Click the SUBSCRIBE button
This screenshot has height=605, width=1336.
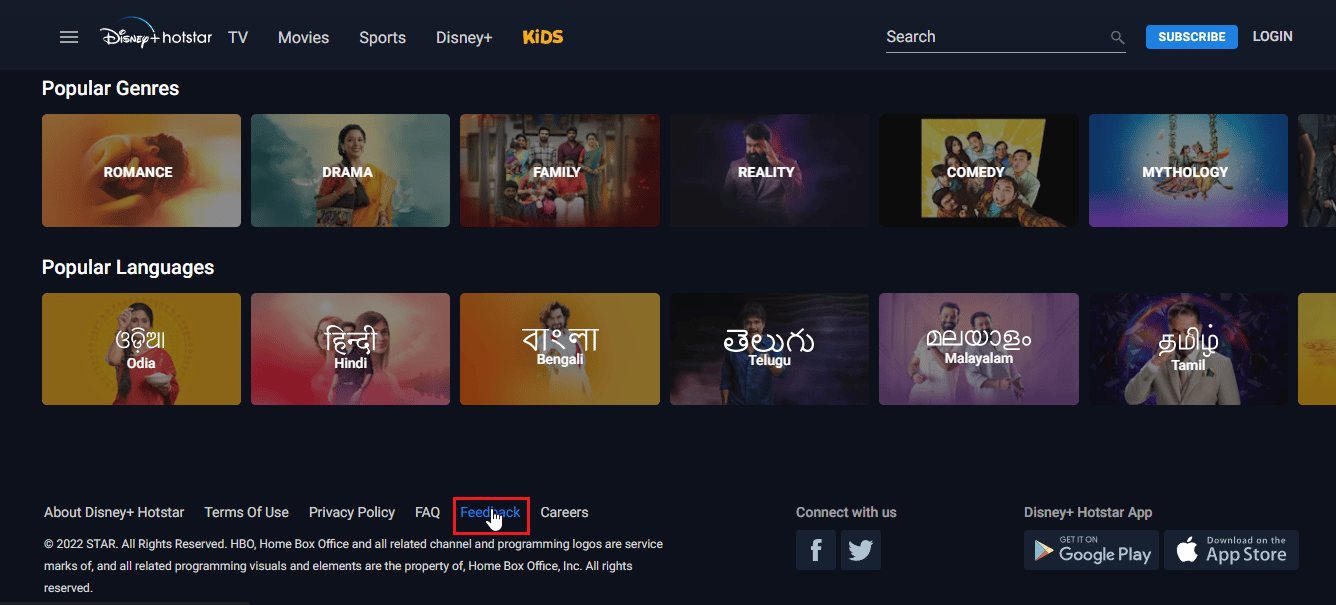[1191, 37]
